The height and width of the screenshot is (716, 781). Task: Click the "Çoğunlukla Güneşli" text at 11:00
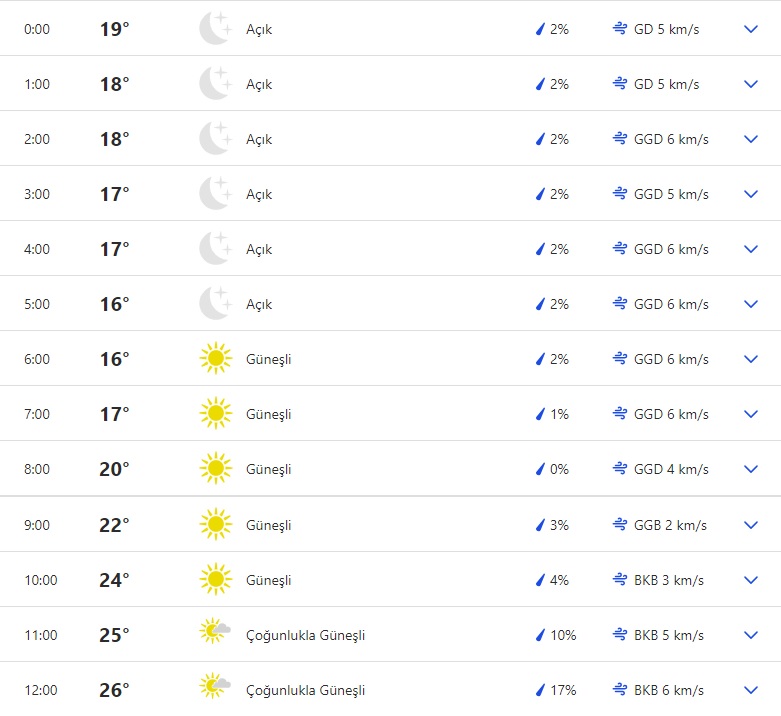point(305,635)
